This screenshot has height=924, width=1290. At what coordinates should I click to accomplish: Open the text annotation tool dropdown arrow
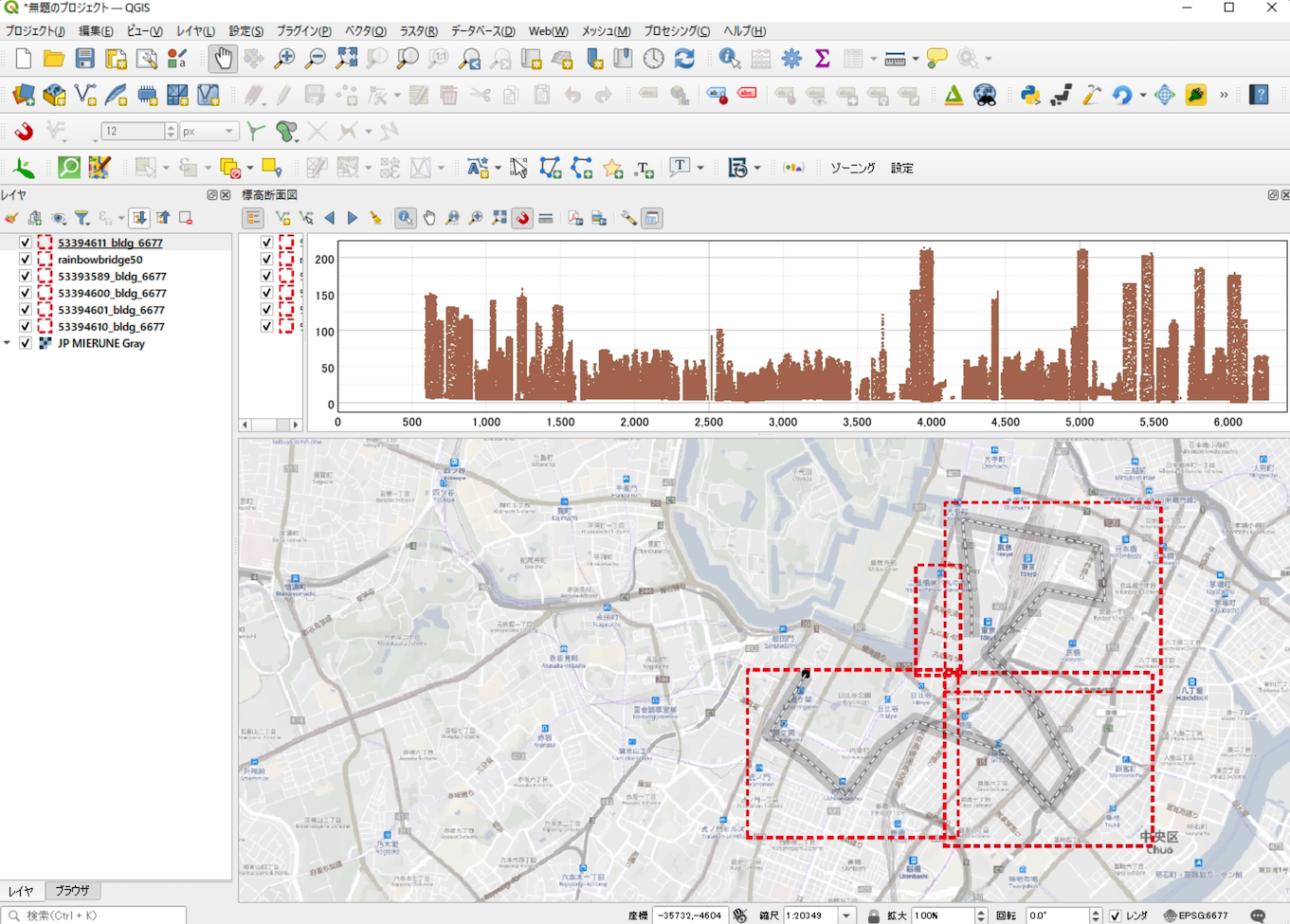[700, 168]
